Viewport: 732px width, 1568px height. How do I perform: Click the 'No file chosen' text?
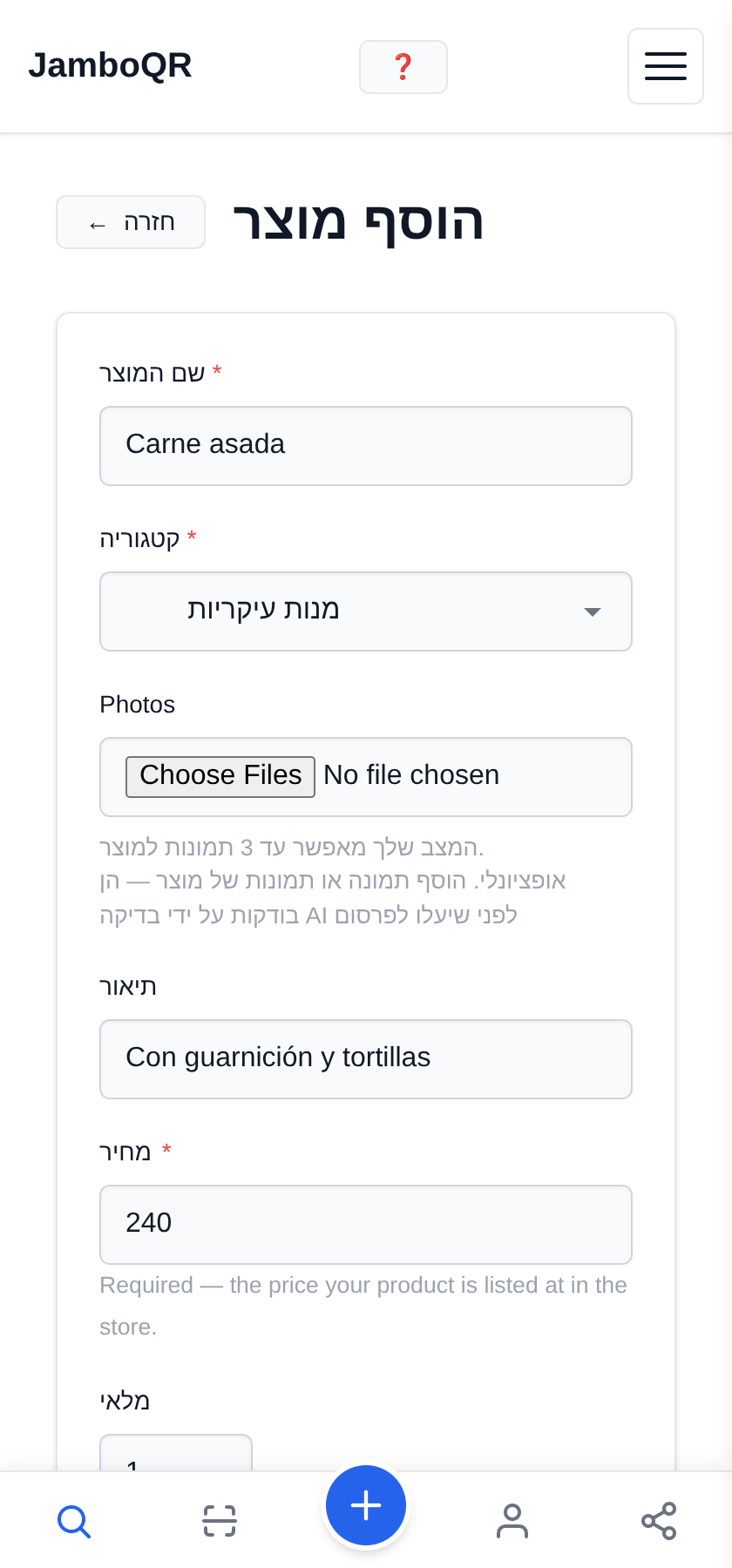tap(411, 775)
